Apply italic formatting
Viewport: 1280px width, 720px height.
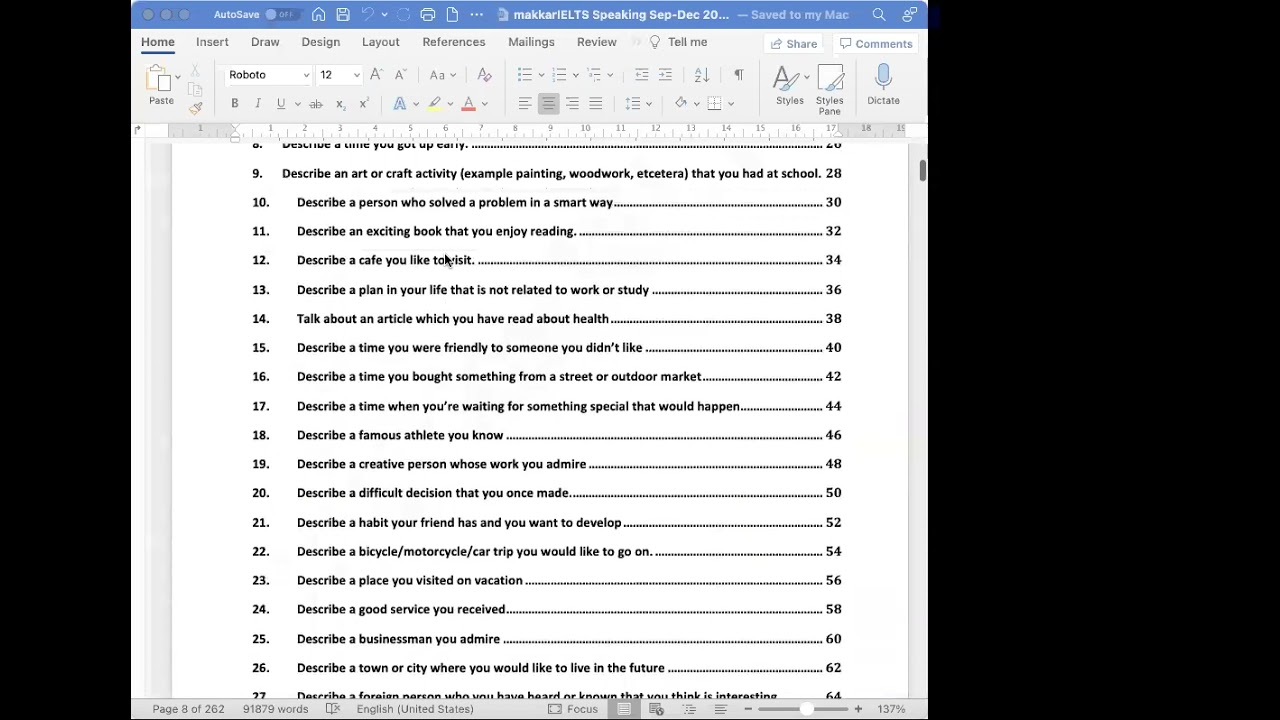(257, 104)
